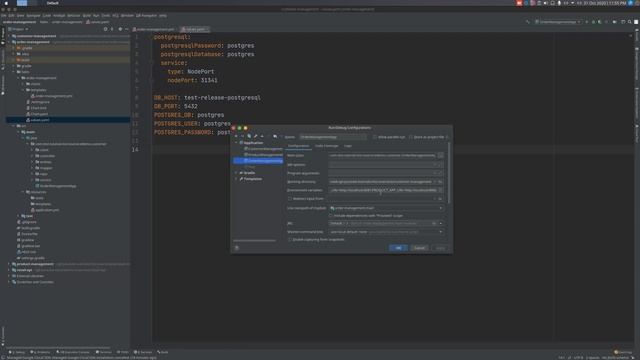Click the Apply button in the dialog
640x360 pixels.
pyautogui.click(x=440, y=248)
